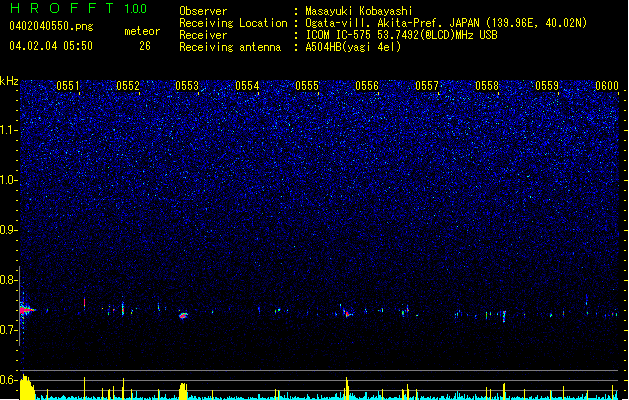Click the curved meteor echo near 0553
The height and width of the screenshot is (400, 629).
(x=183, y=316)
